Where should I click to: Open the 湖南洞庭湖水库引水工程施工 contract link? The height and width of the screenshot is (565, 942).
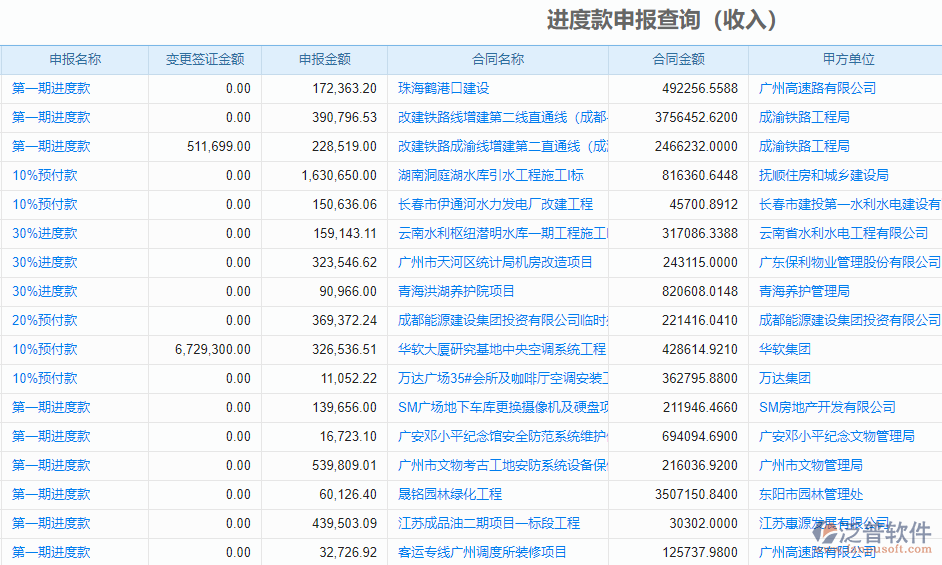[x=490, y=176]
